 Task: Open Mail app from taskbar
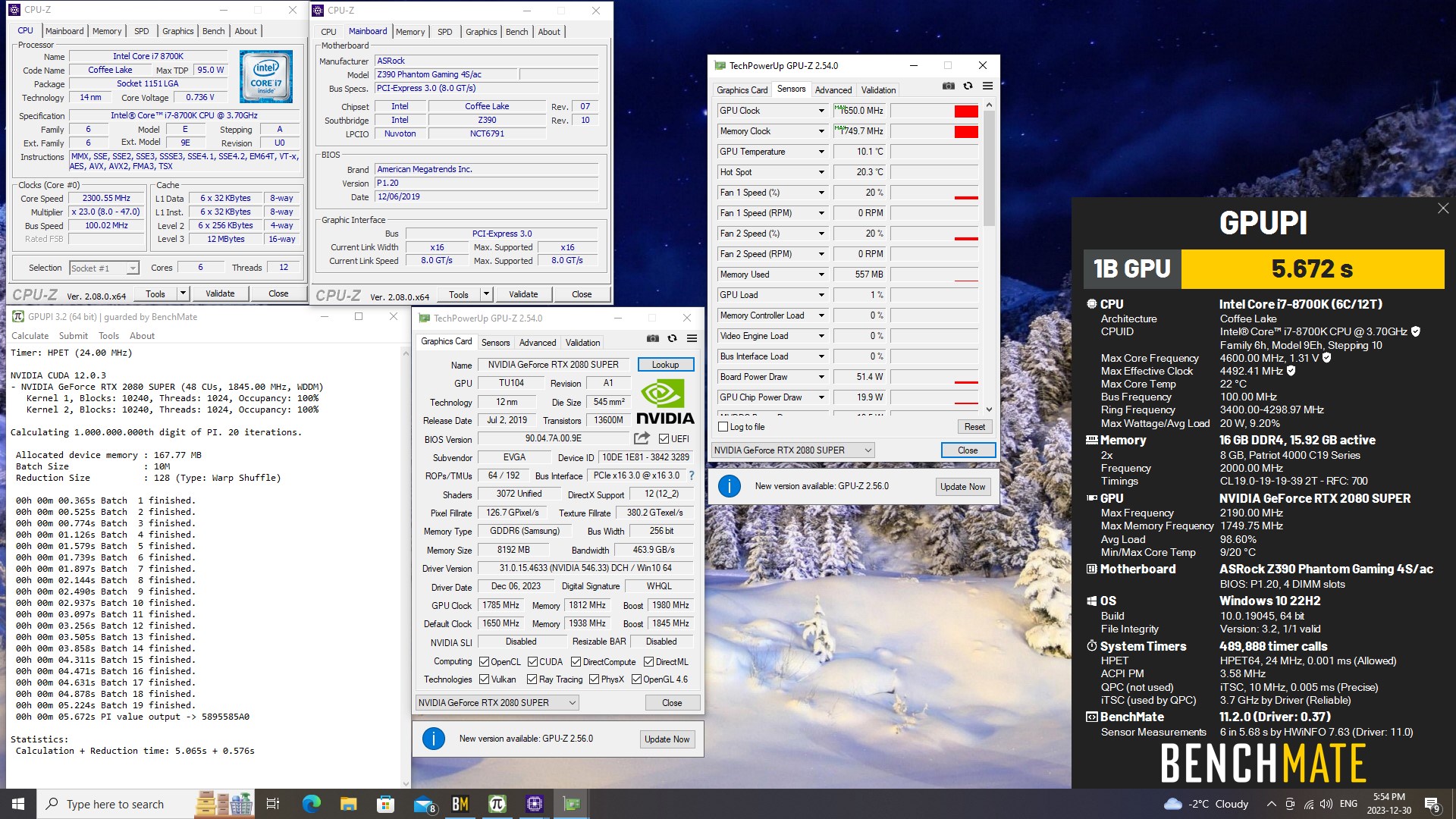(x=423, y=805)
